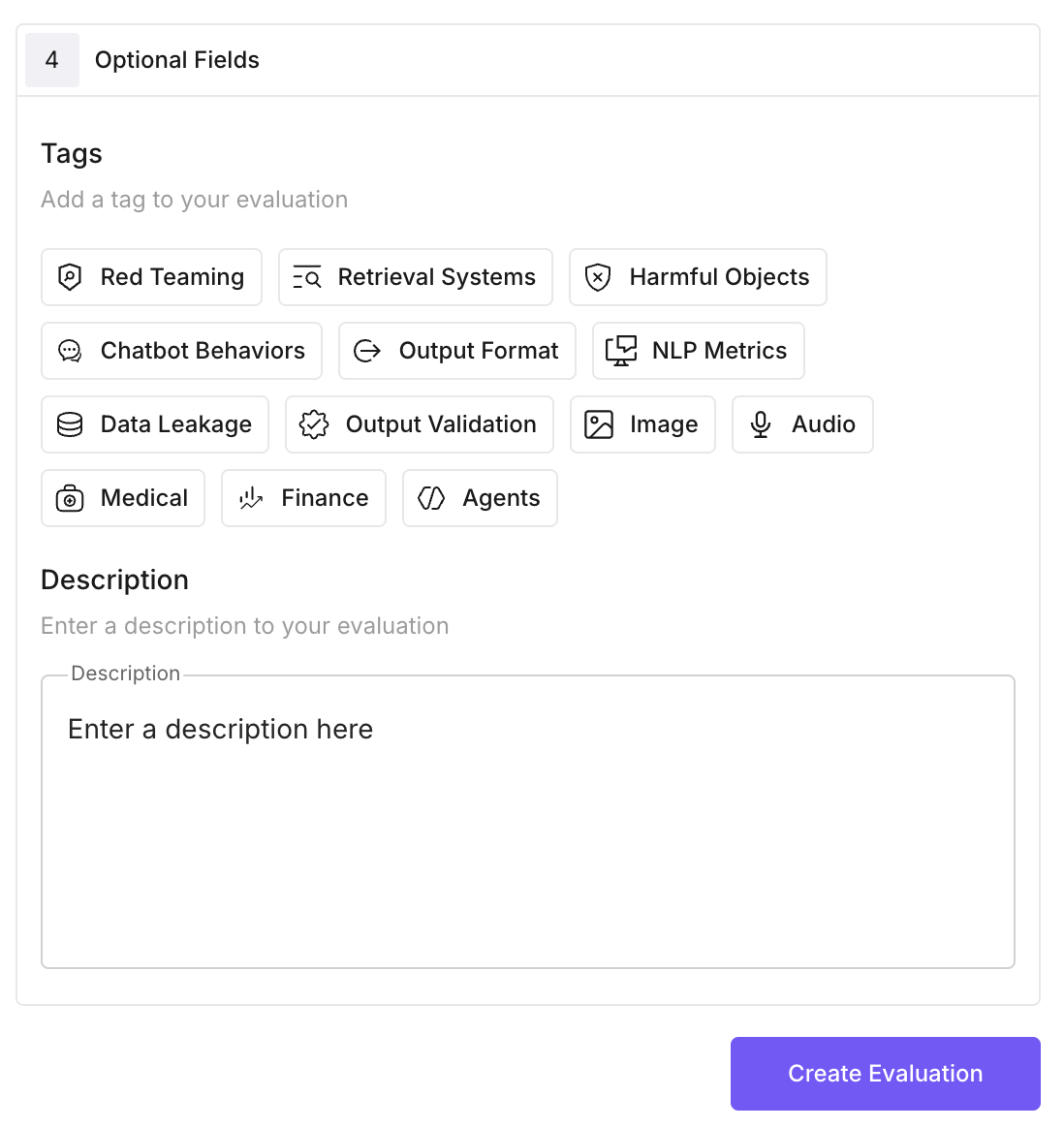This screenshot has height=1128, width=1064.
Task: Select the Harmful Objects tag
Action: click(x=698, y=277)
